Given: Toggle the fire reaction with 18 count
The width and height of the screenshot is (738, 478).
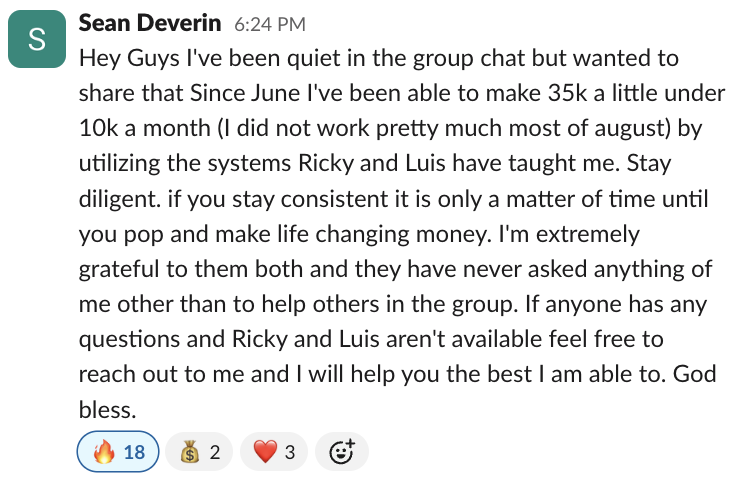Looking at the screenshot, I should click(x=117, y=453).
